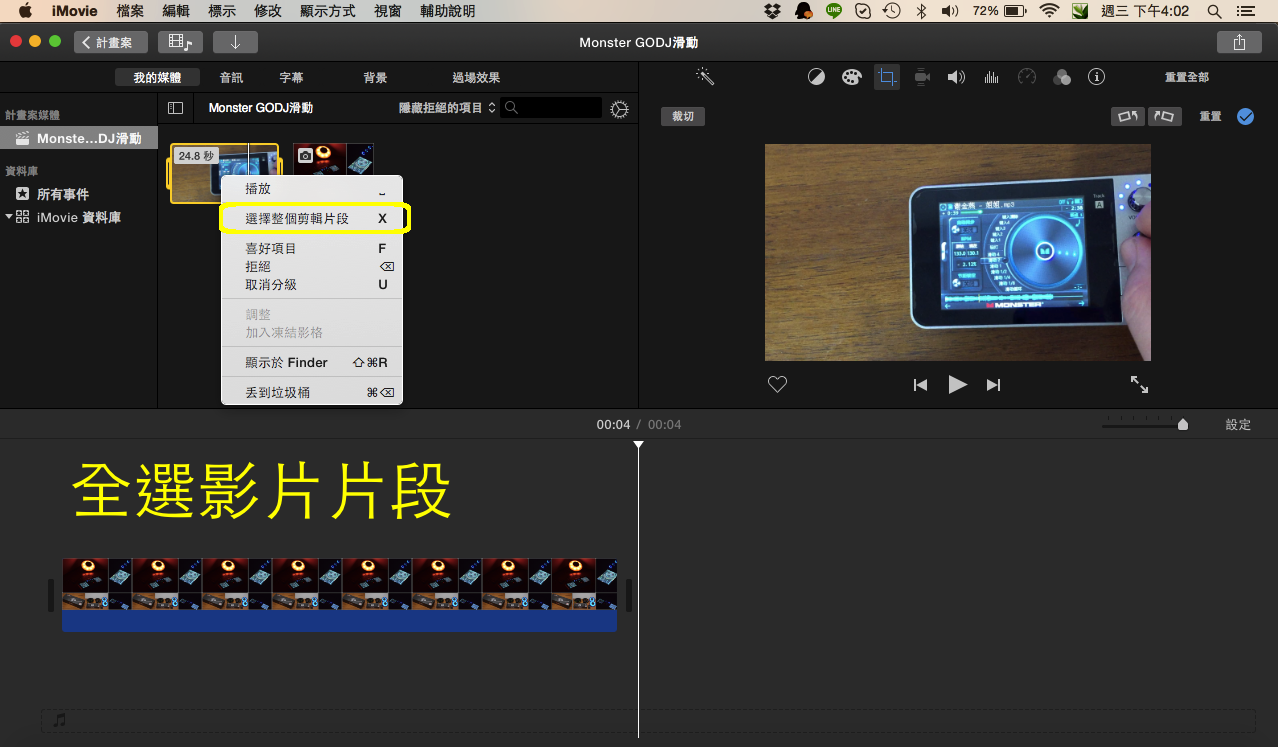
Task: Open the 輔助說明 menu in the menu bar
Action: (x=448, y=11)
